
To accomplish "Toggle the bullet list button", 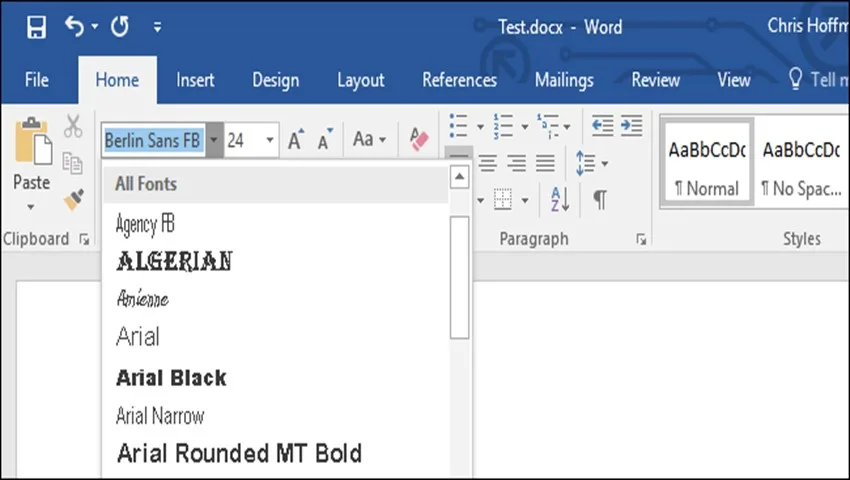I will pos(459,126).
